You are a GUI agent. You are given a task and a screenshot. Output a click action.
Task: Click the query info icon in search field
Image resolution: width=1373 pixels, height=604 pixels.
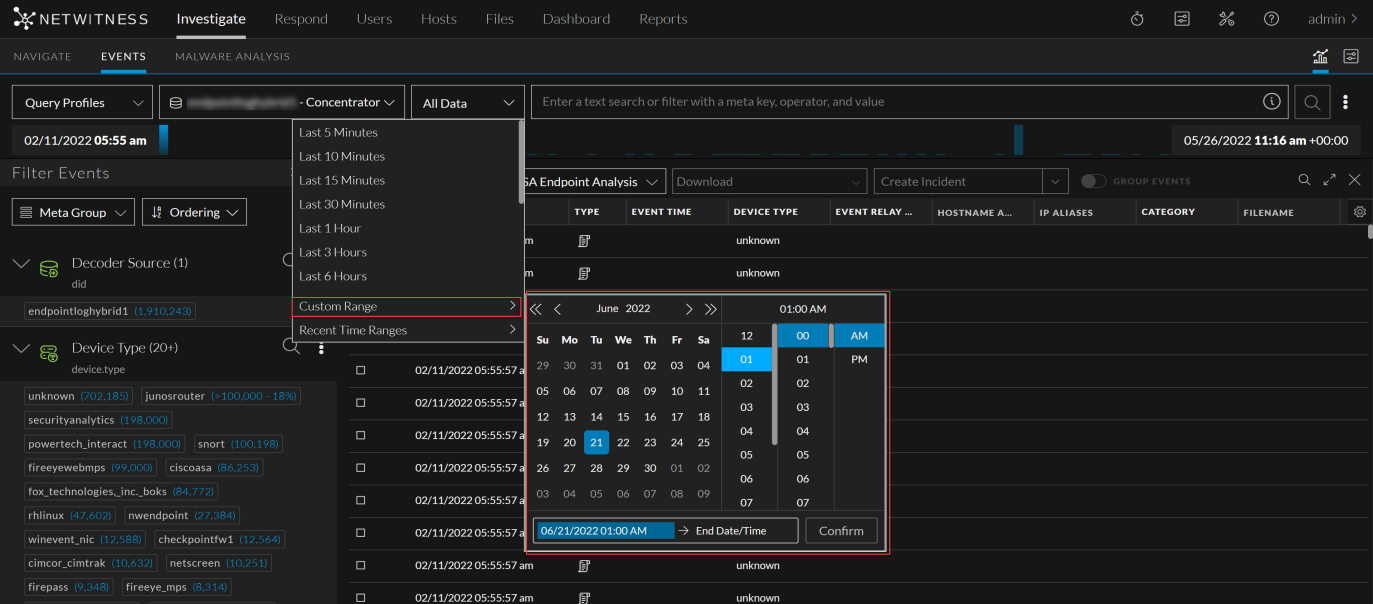point(1271,102)
